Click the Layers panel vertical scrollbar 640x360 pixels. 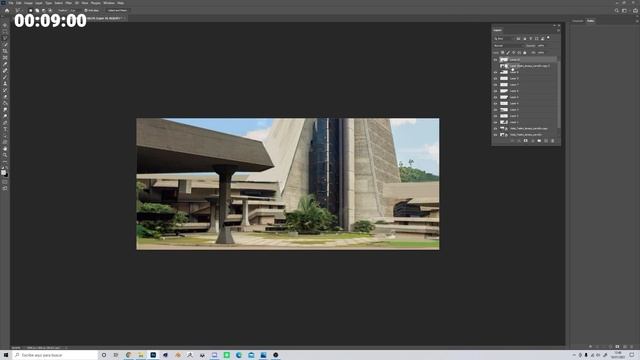(x=558, y=94)
